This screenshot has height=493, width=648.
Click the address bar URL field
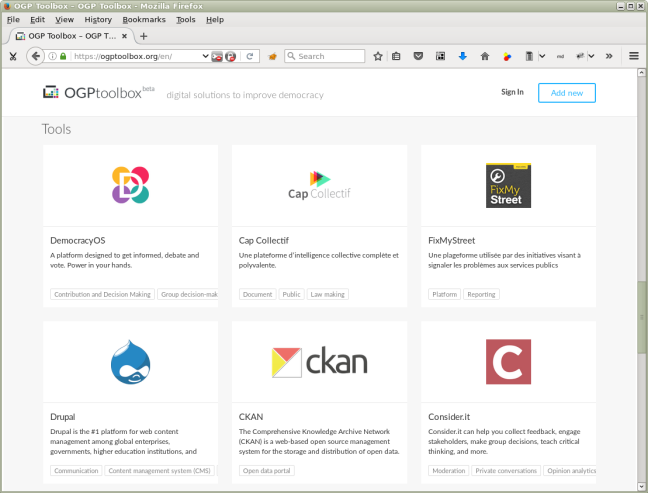(136, 56)
